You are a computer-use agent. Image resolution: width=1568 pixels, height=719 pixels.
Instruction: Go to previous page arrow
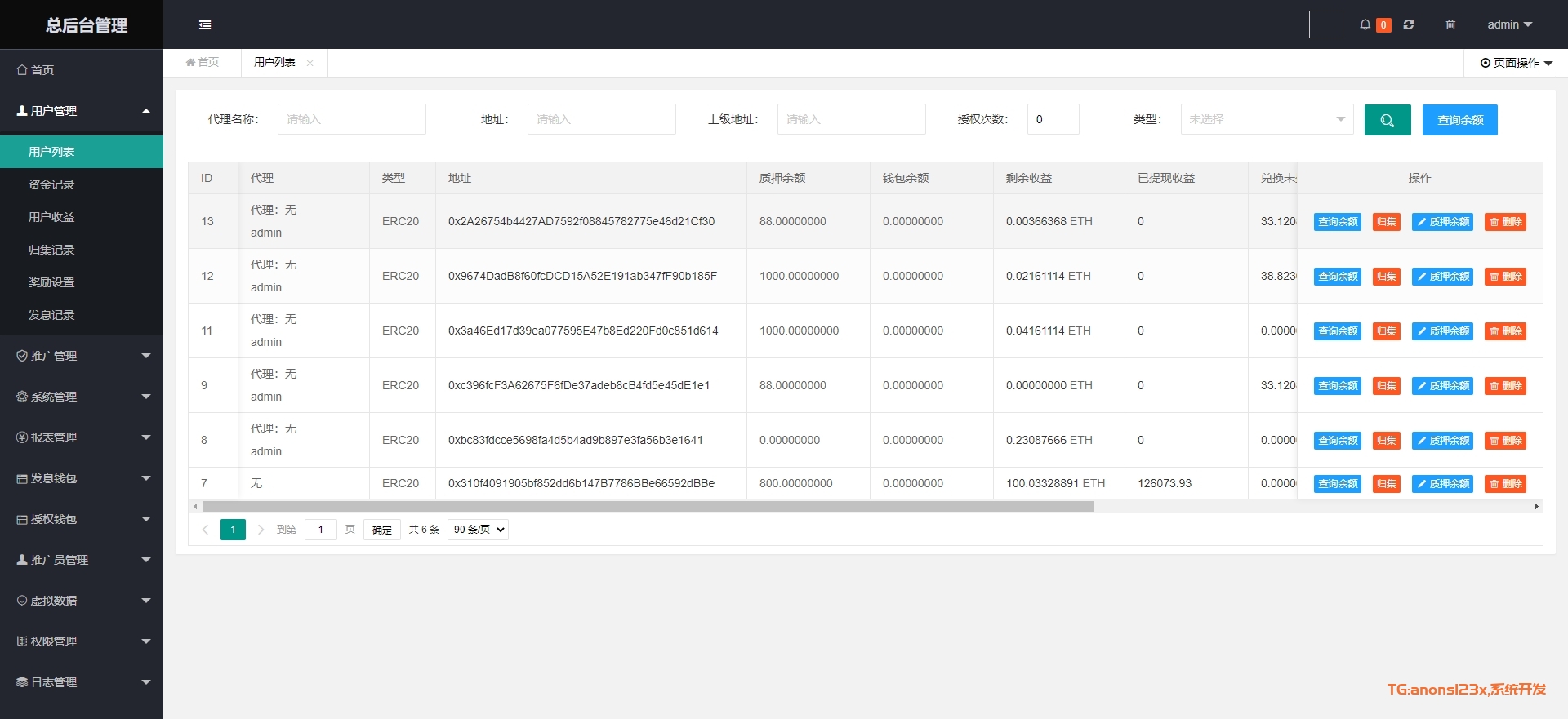(x=205, y=530)
